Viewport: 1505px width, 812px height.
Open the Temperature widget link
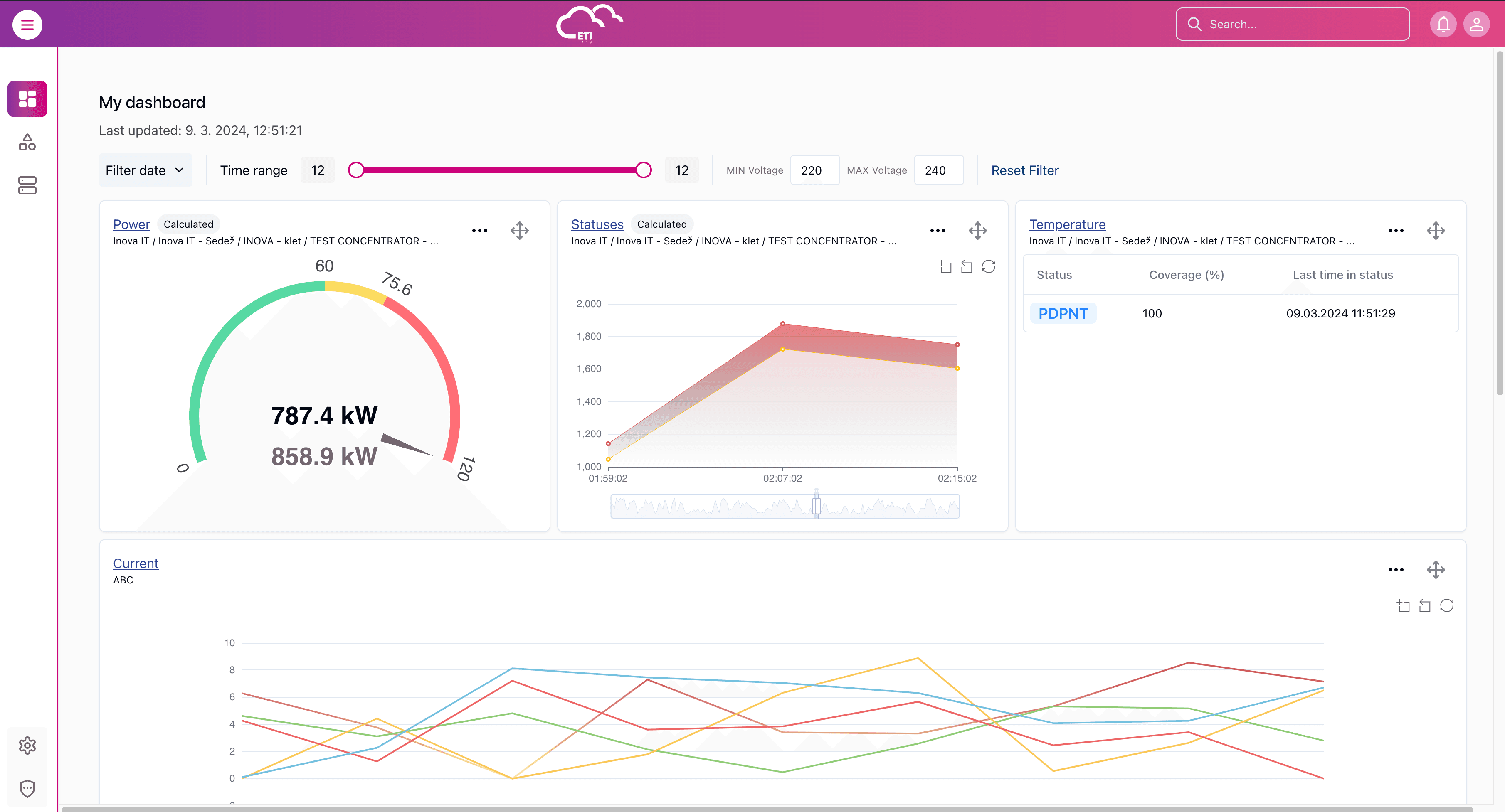click(1067, 224)
